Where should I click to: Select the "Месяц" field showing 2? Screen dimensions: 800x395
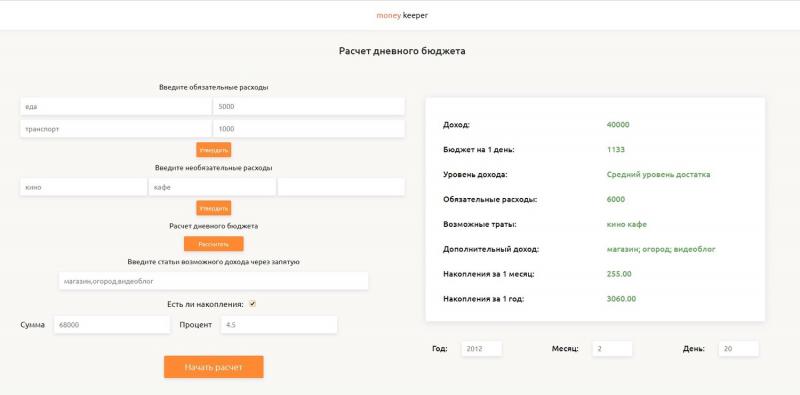pyautogui.click(x=612, y=349)
